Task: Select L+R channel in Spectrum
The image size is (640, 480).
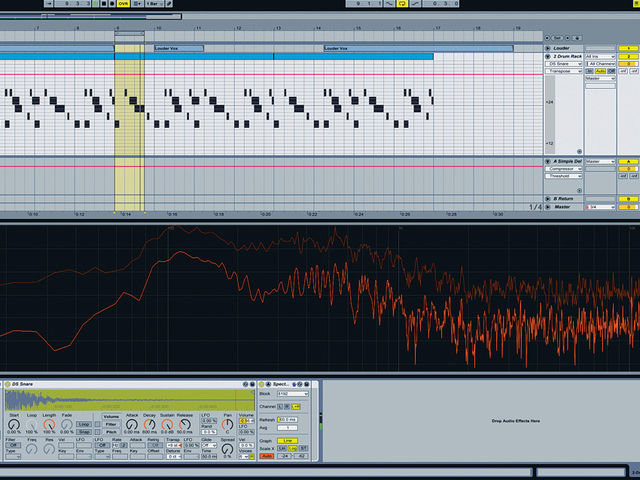Action: pyautogui.click(x=296, y=407)
